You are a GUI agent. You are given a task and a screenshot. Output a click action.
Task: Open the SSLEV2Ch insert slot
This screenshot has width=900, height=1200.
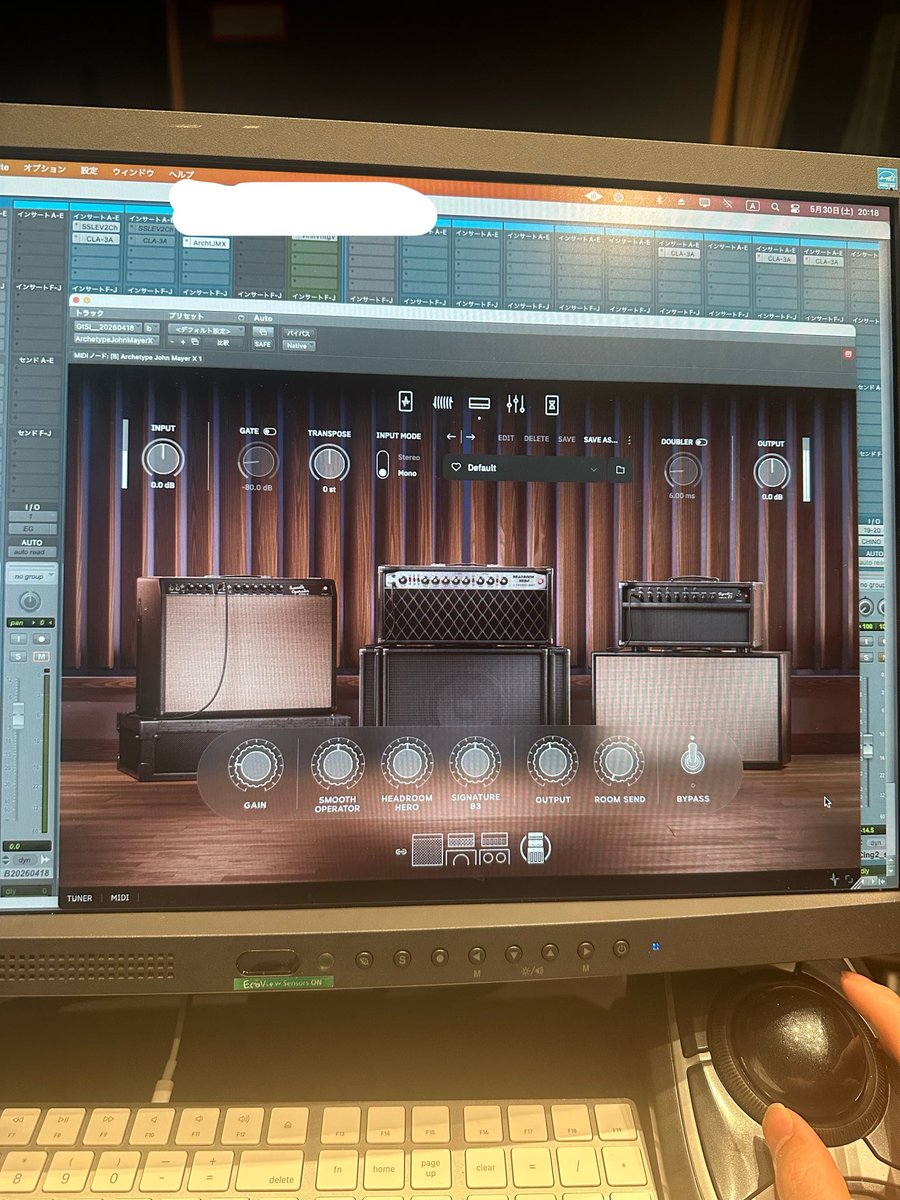96,227
